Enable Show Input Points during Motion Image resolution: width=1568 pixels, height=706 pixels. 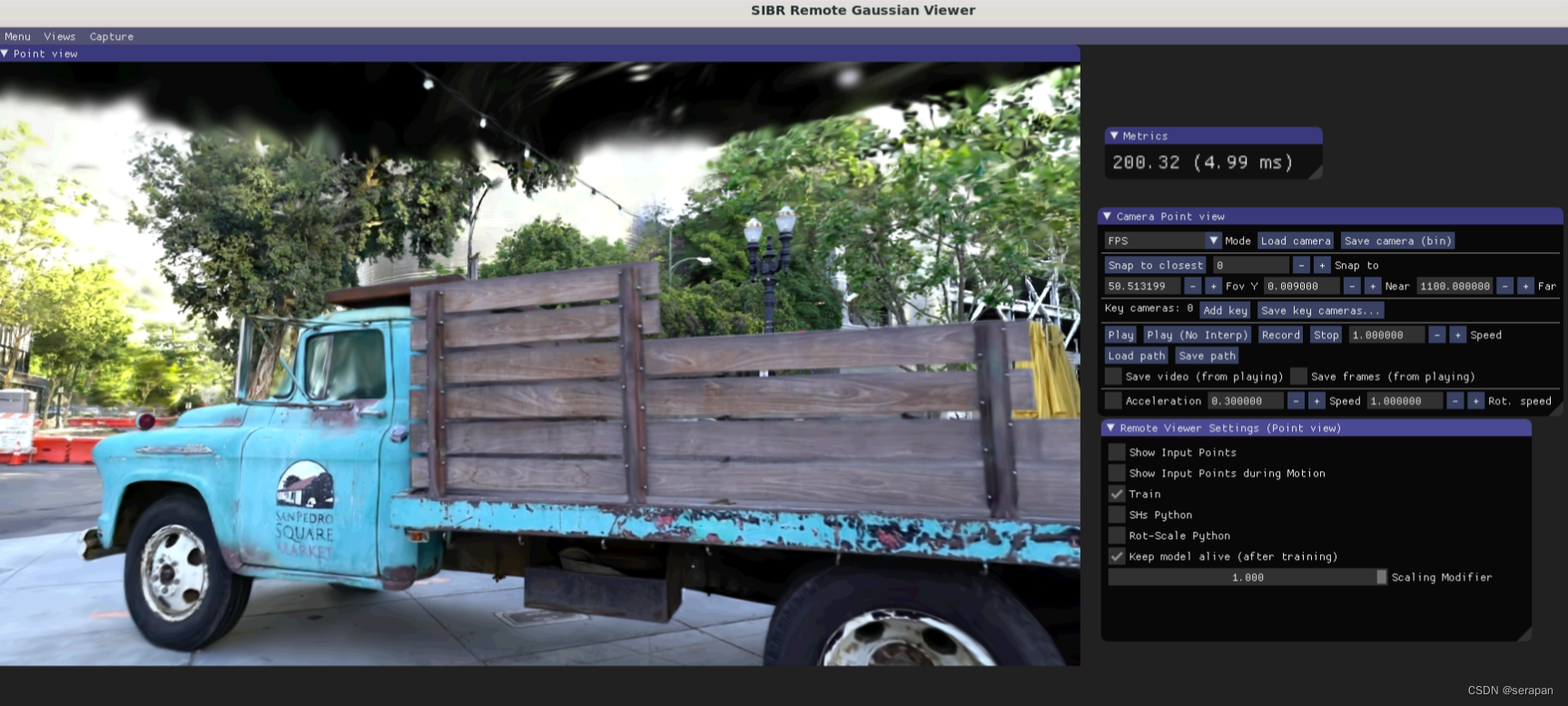[1117, 473]
